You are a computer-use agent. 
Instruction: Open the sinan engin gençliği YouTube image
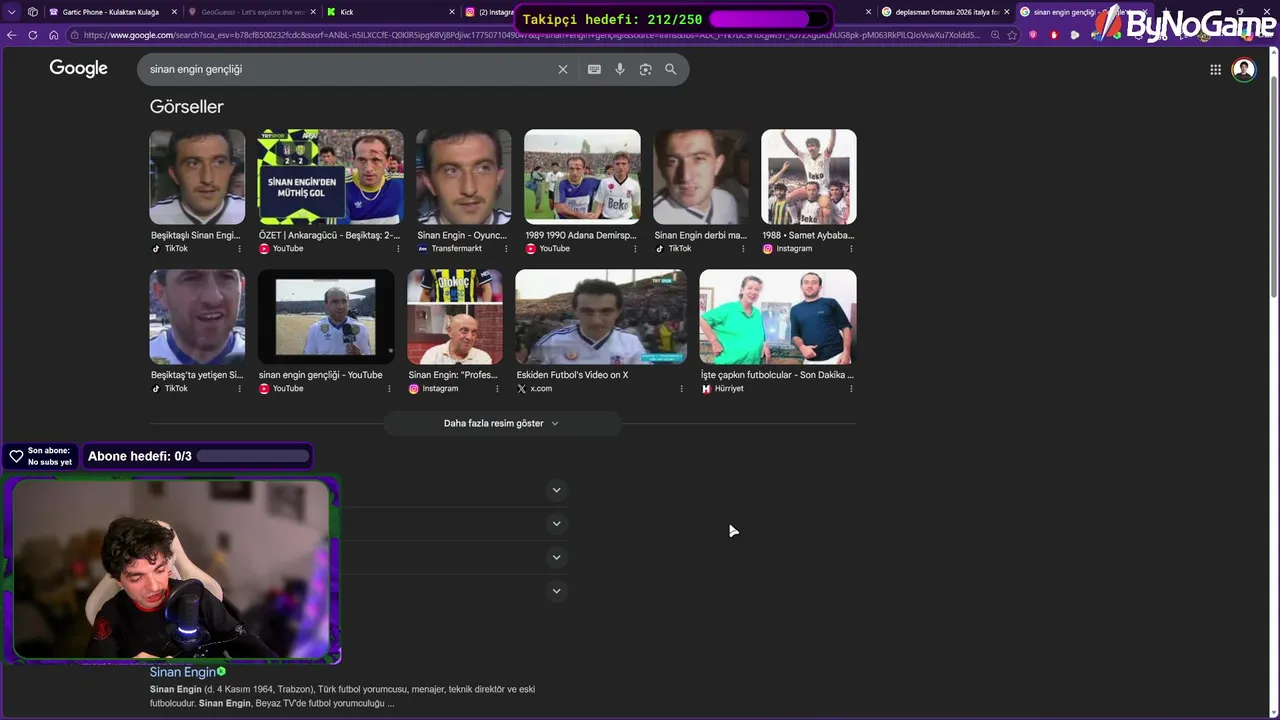click(326, 317)
